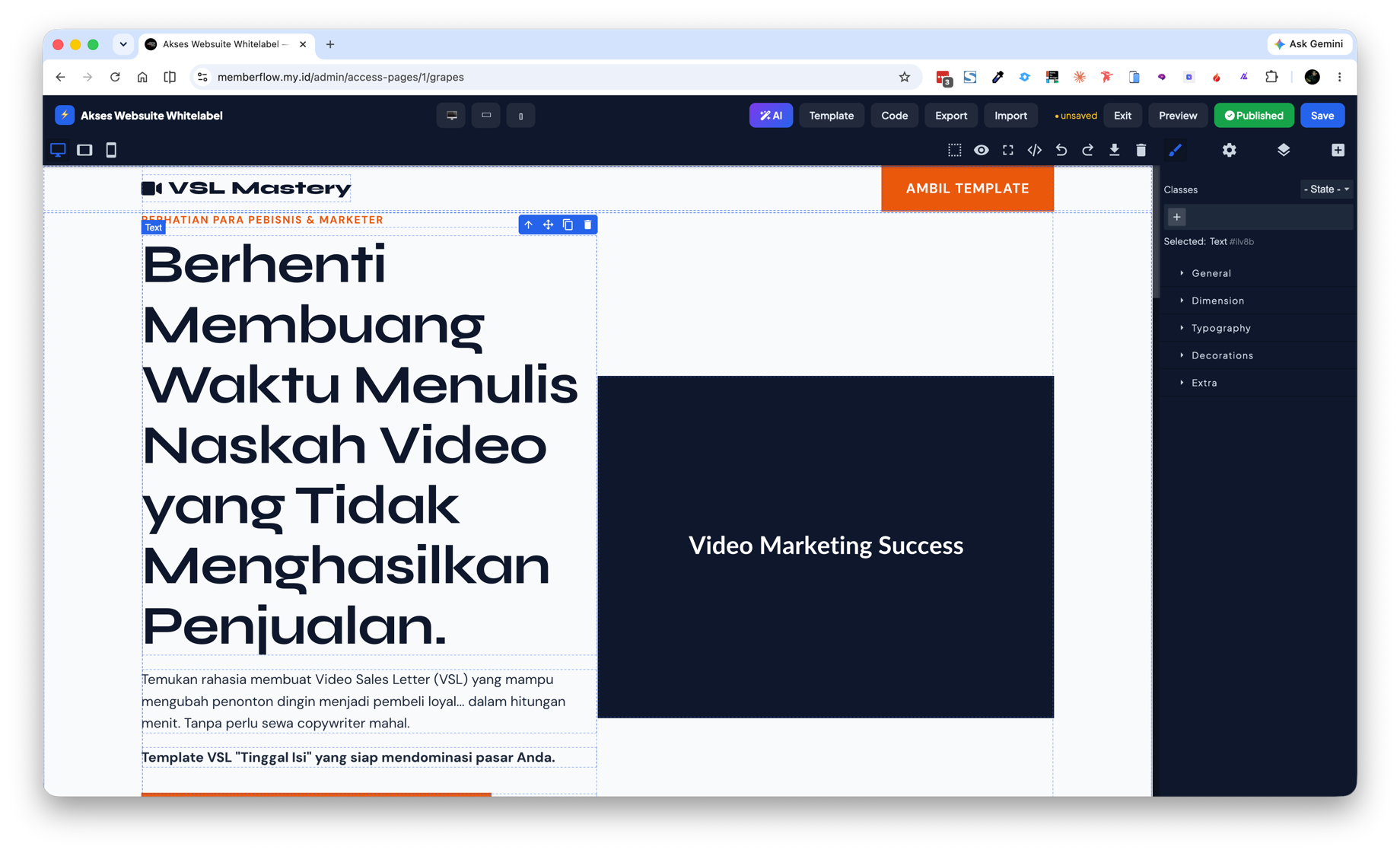
Task: Click the desktop monitor button in header
Action: (x=452, y=116)
